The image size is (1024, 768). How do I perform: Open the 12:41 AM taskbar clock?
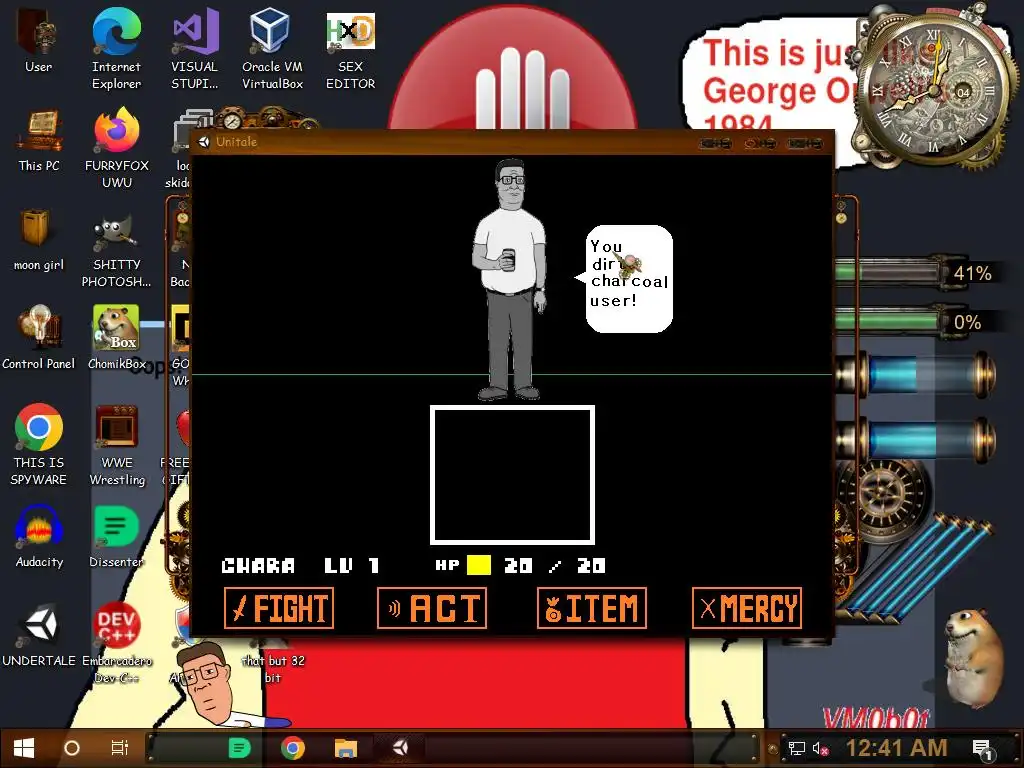[896, 748]
